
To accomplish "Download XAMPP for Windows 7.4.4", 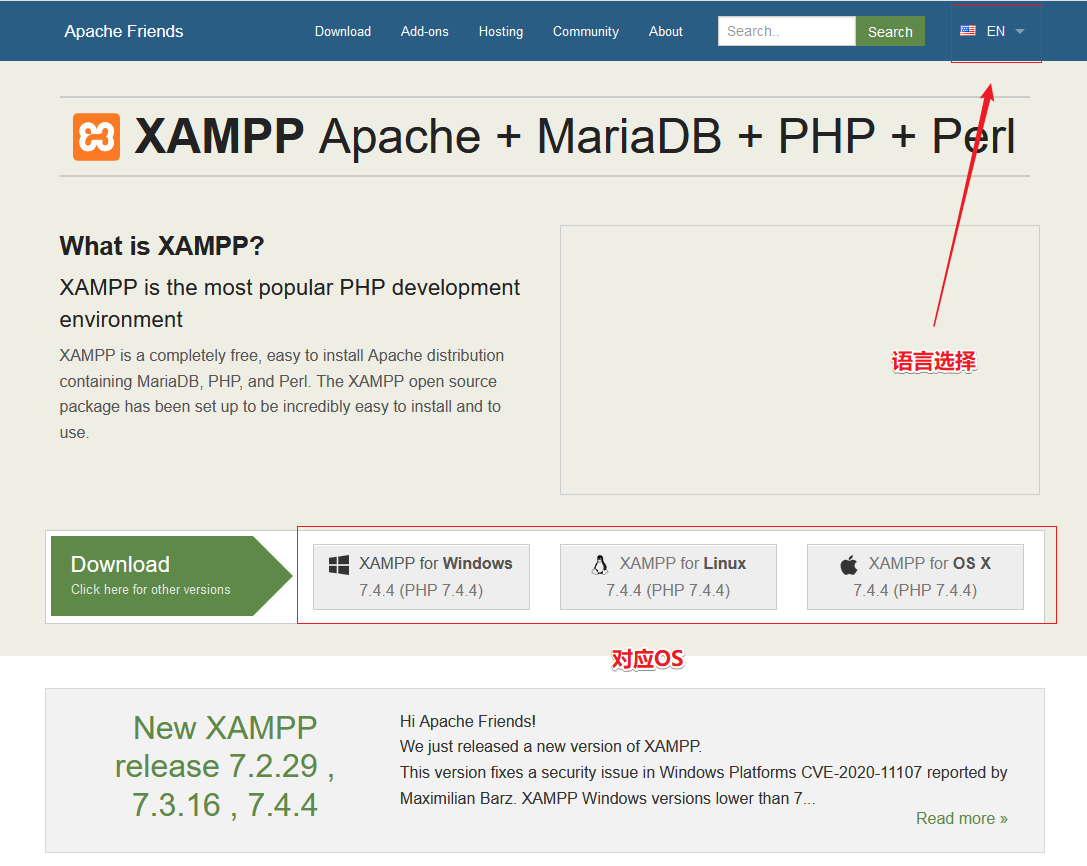I will pyautogui.click(x=421, y=577).
